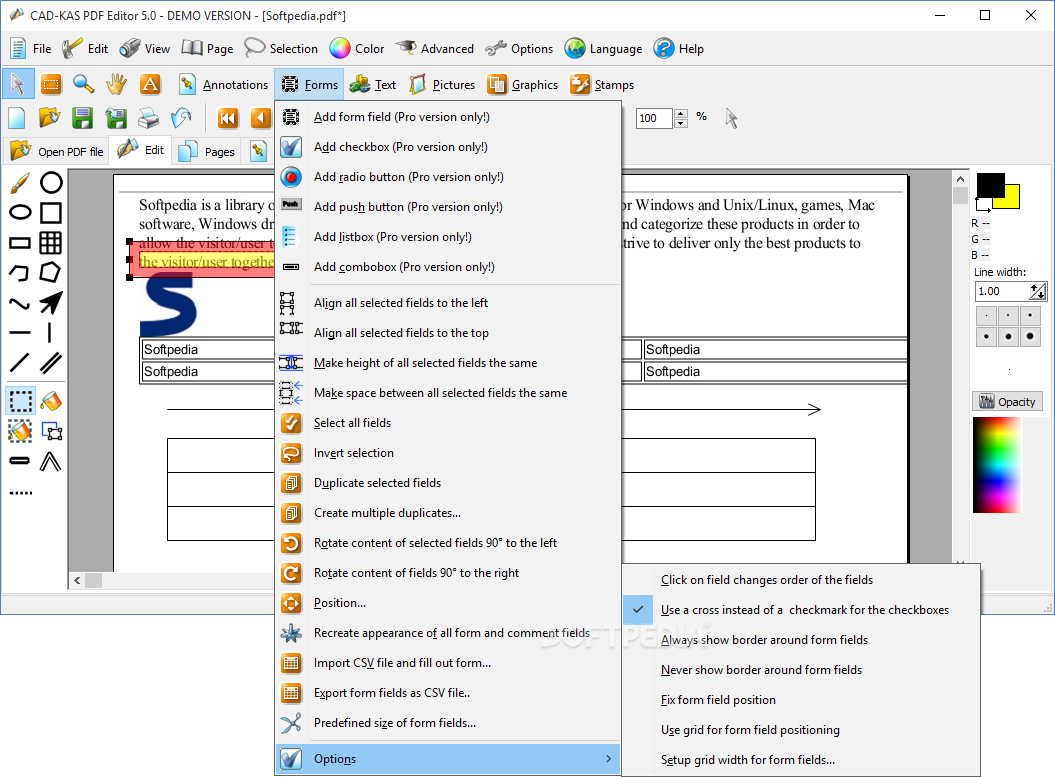Click the save-as double disk icon

pyautogui.click(x=116, y=118)
